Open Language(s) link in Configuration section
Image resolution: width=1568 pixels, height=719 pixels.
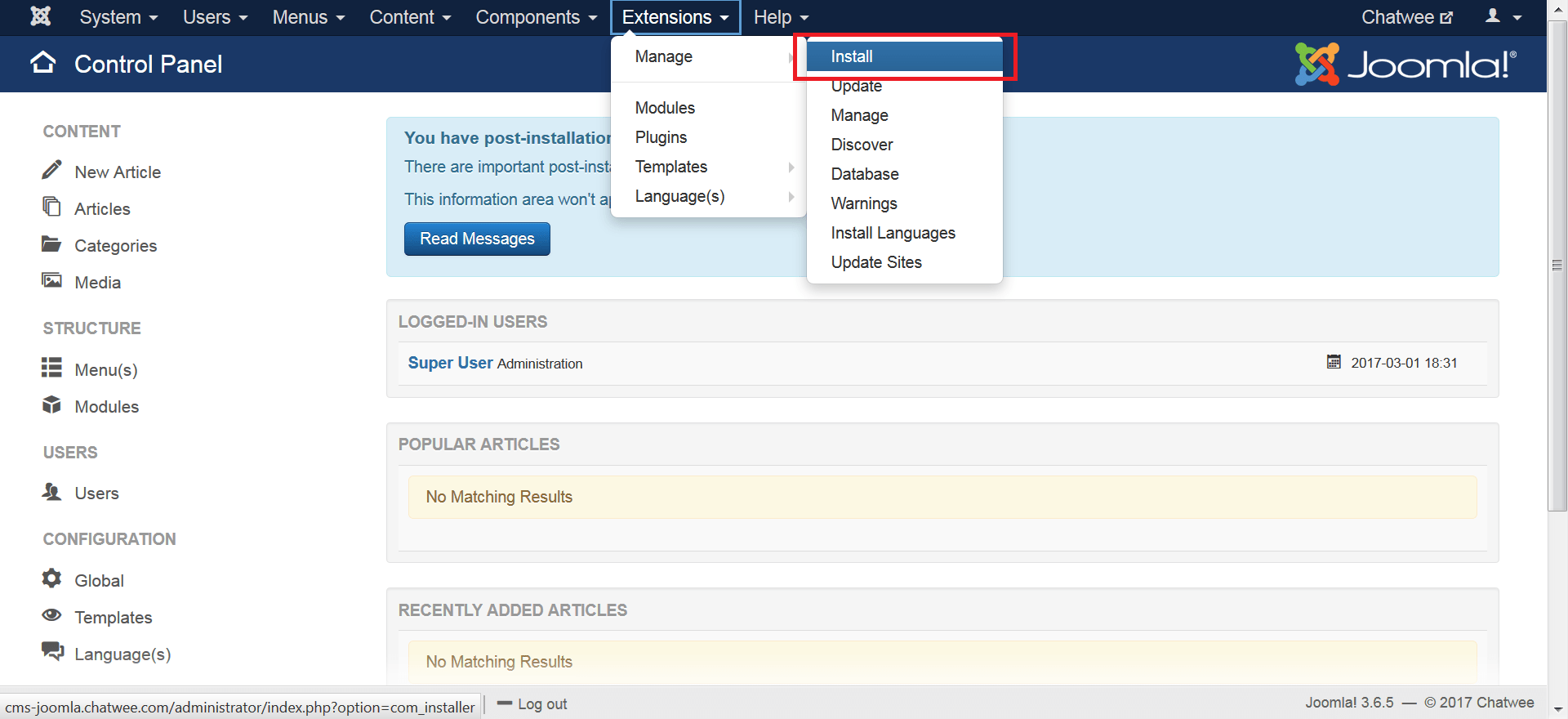[122, 654]
